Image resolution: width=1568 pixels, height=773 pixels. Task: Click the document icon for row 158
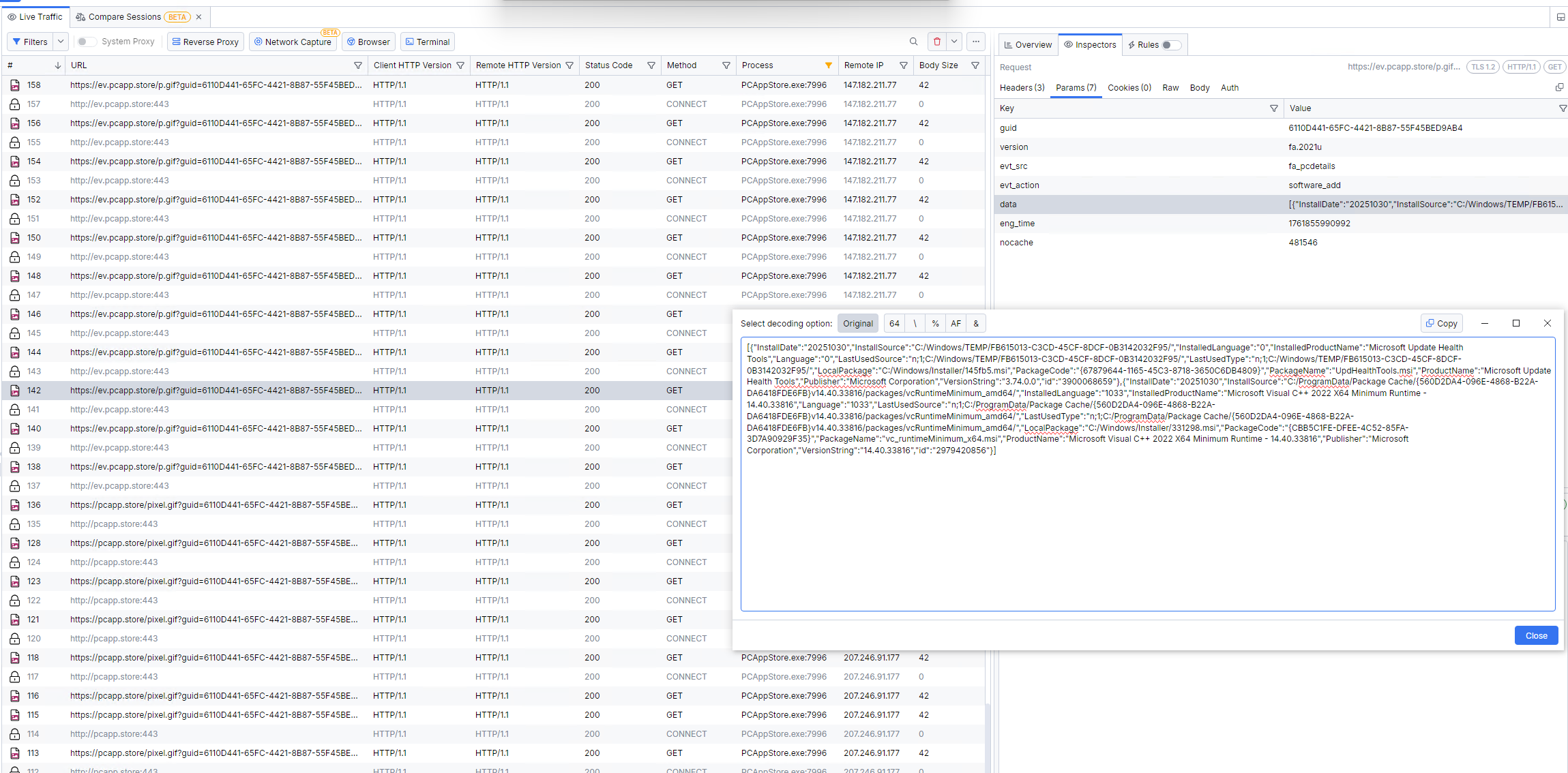(14, 85)
